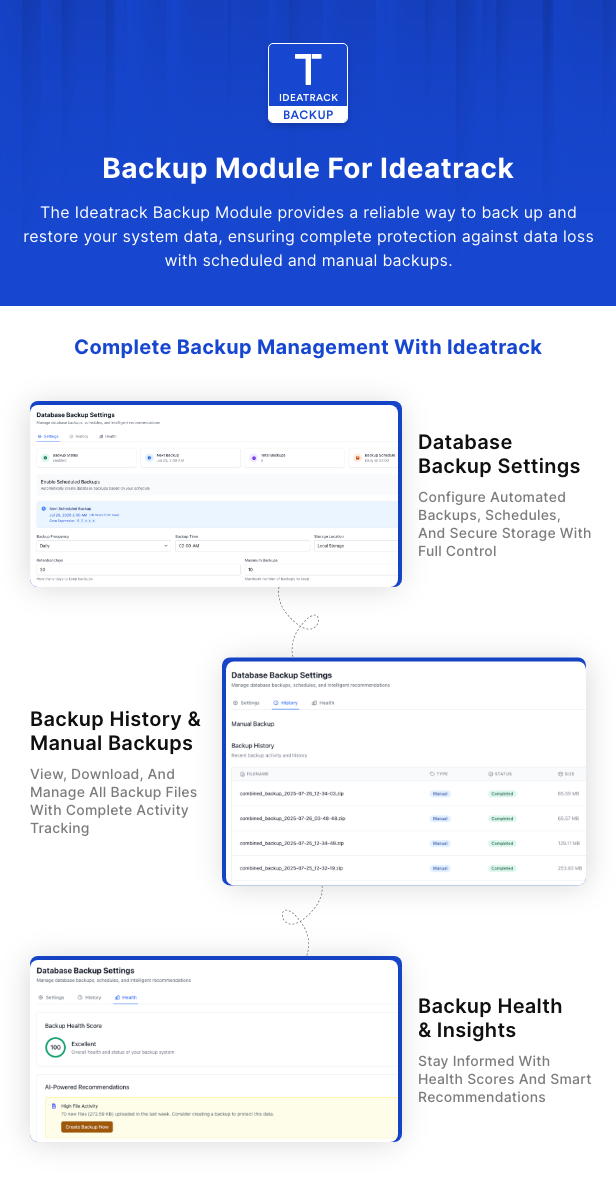The height and width of the screenshot is (1192, 616).
Task: Click the Backup History heading
Action: (252, 746)
